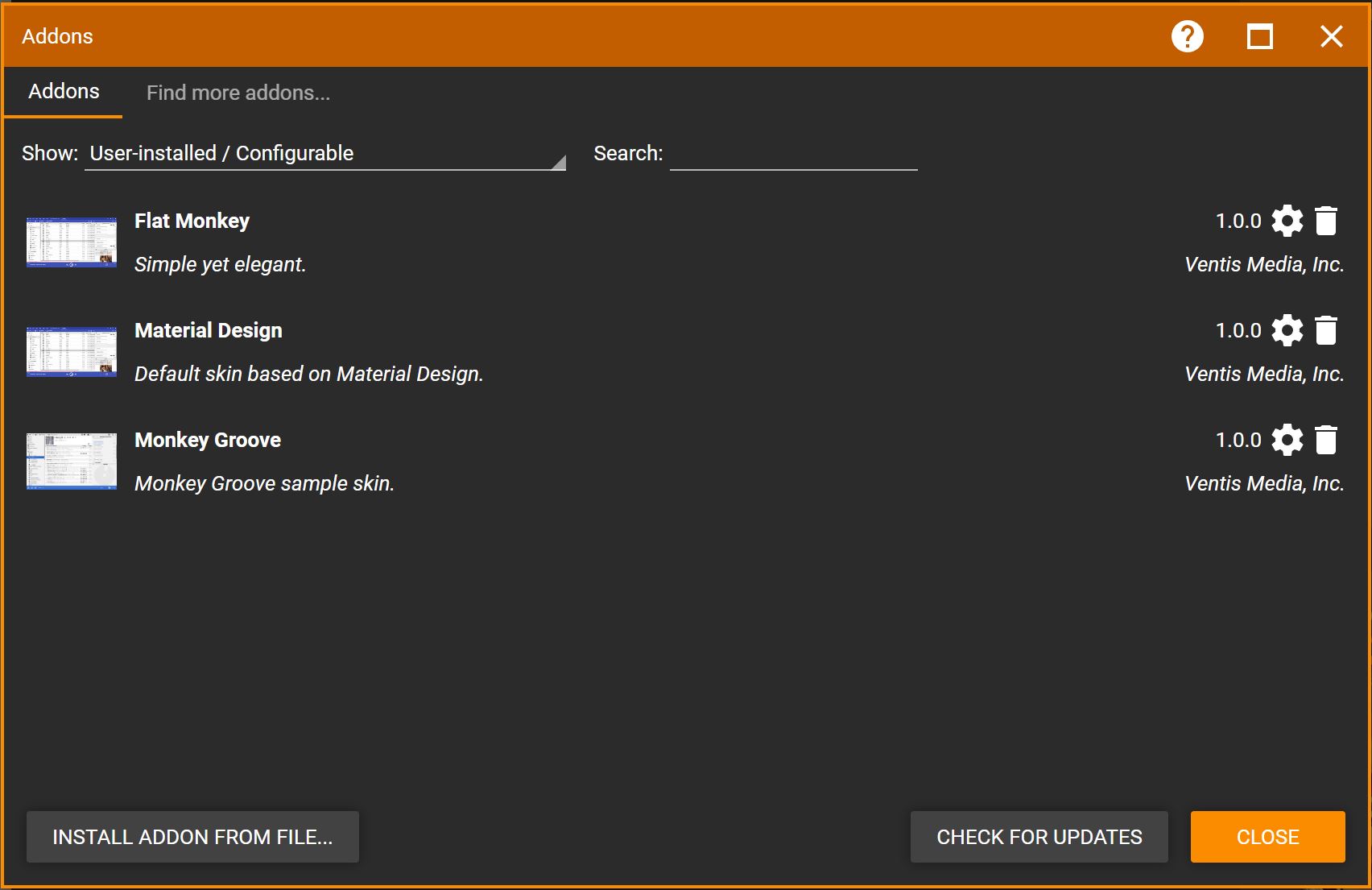The height and width of the screenshot is (890, 1372).
Task: Select the Material Design preview thumbnail
Action: click(72, 351)
